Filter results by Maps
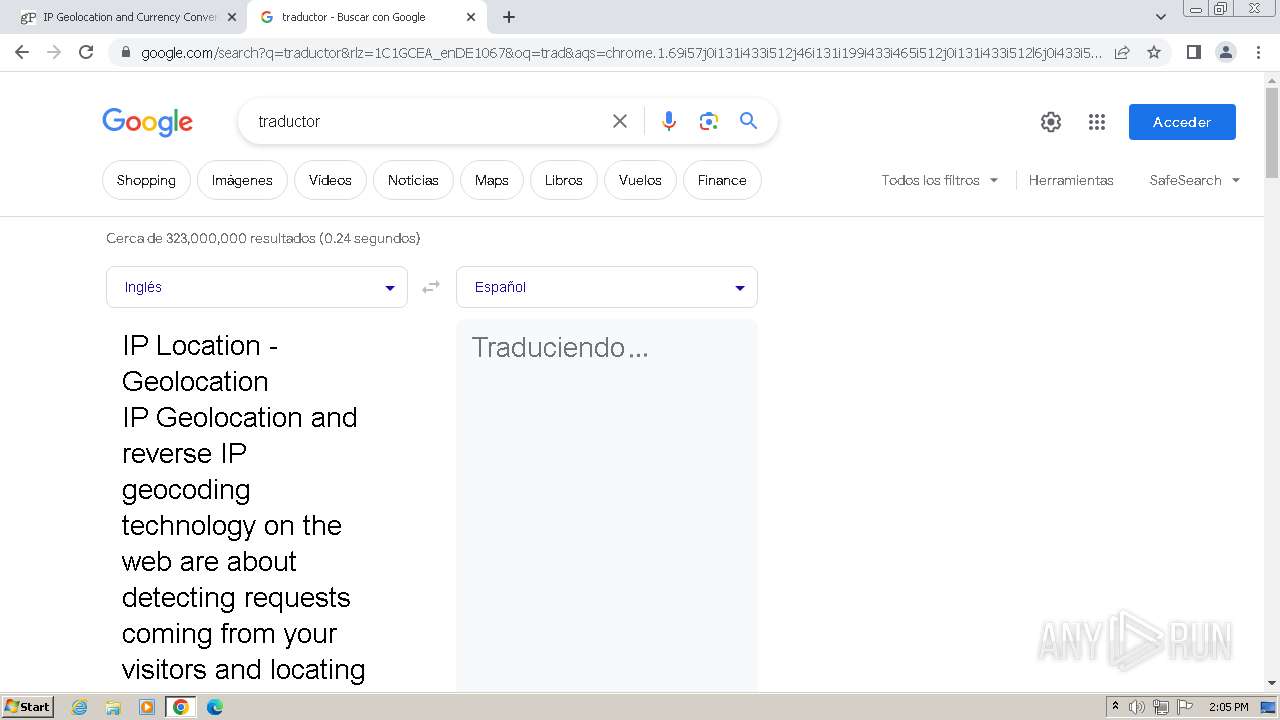The width and height of the screenshot is (1280, 720). tap(492, 180)
